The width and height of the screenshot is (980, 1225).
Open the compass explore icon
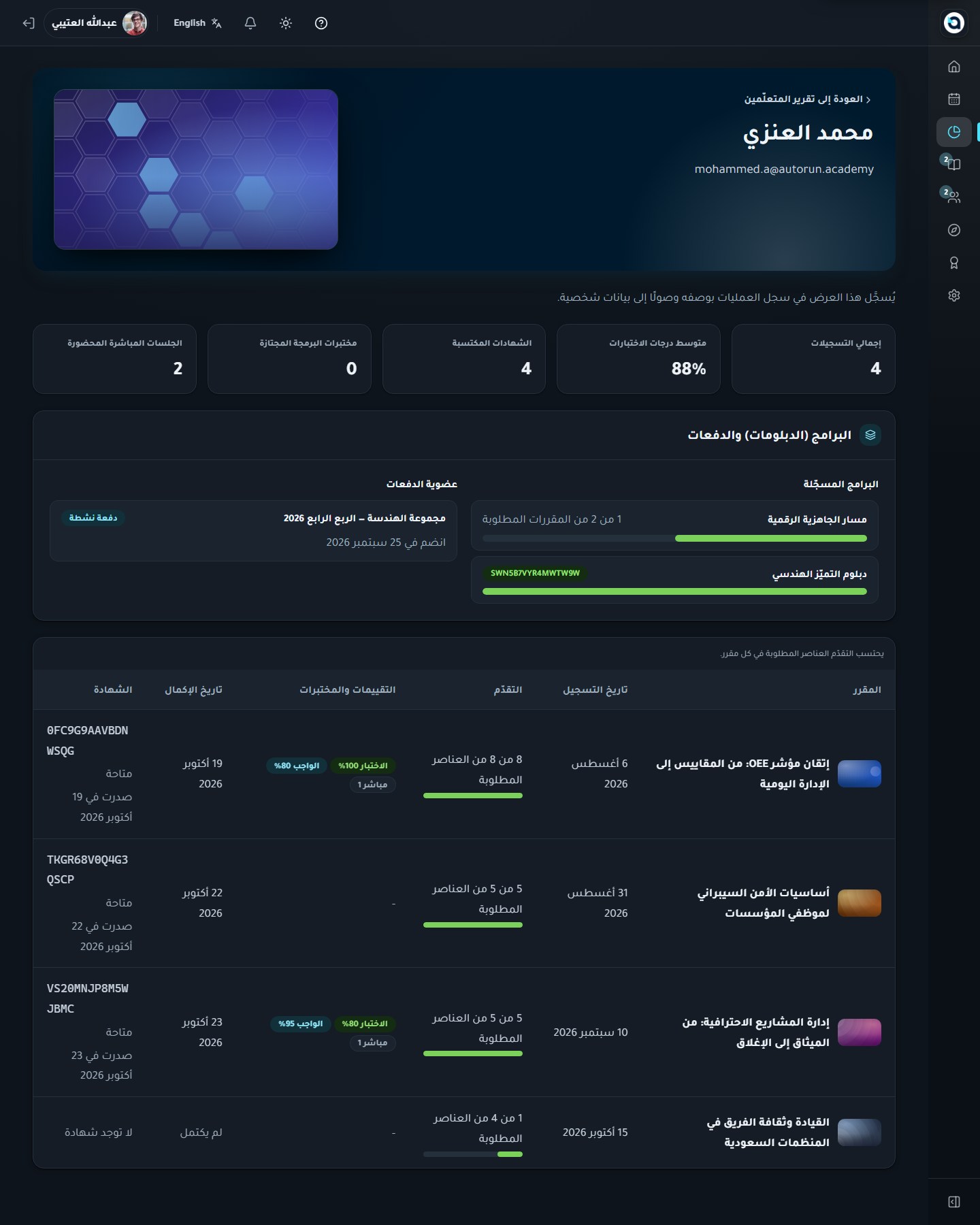pyautogui.click(x=954, y=230)
